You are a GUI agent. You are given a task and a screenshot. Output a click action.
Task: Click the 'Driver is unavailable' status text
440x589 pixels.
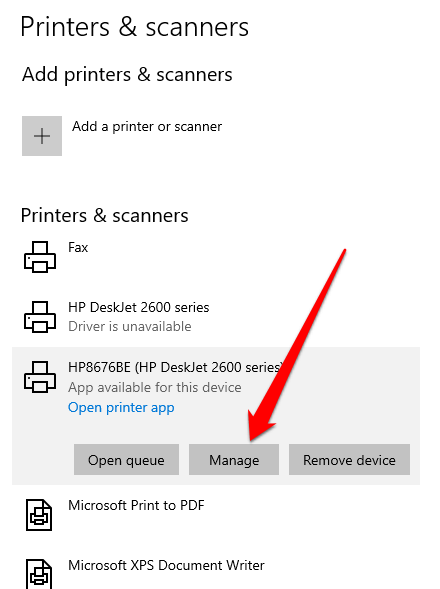pos(130,326)
